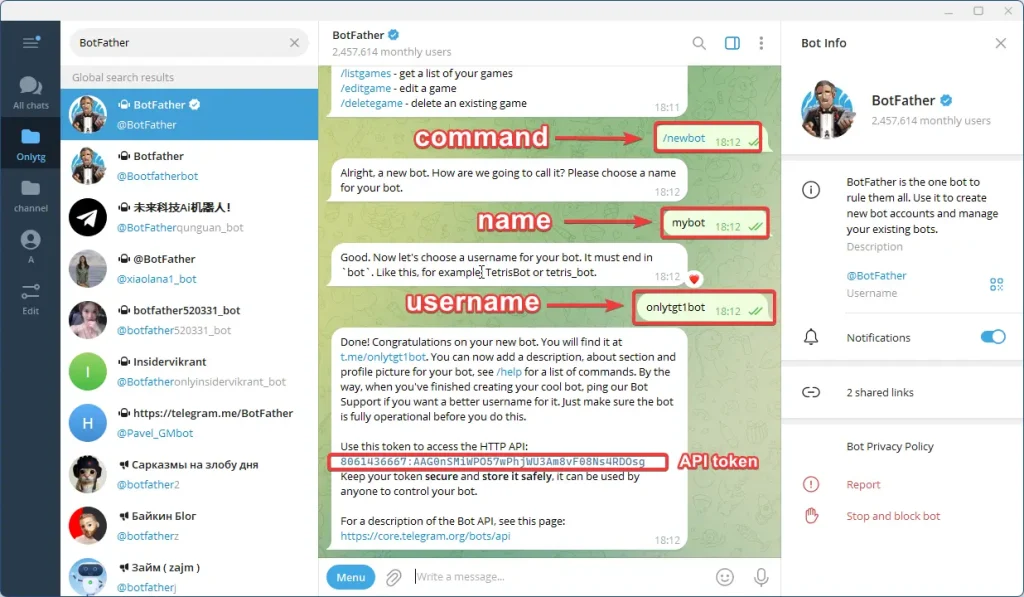This screenshot has width=1024, height=597.
Task: Toggle the right info sidebar panel
Action: (x=731, y=43)
